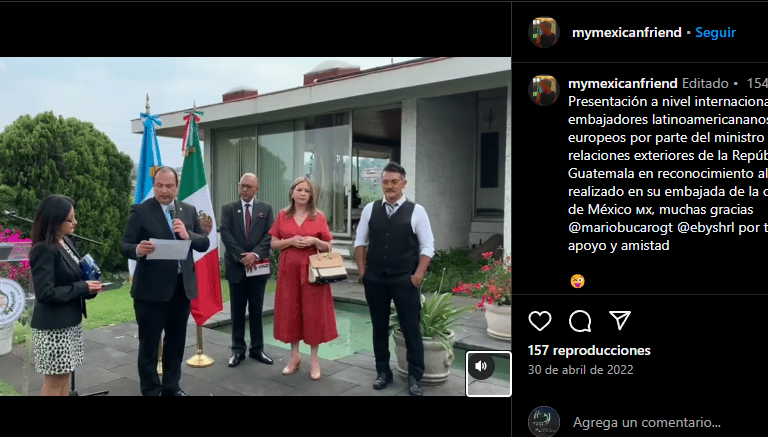This screenshot has width=768, height=437.
Task: Toggle the video sound speaker button
Action: point(481,366)
